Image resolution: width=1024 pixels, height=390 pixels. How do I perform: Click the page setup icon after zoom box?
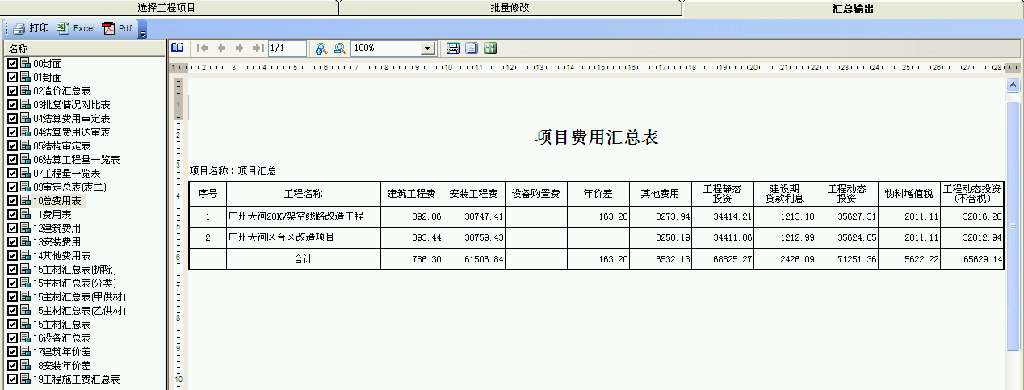coord(453,48)
